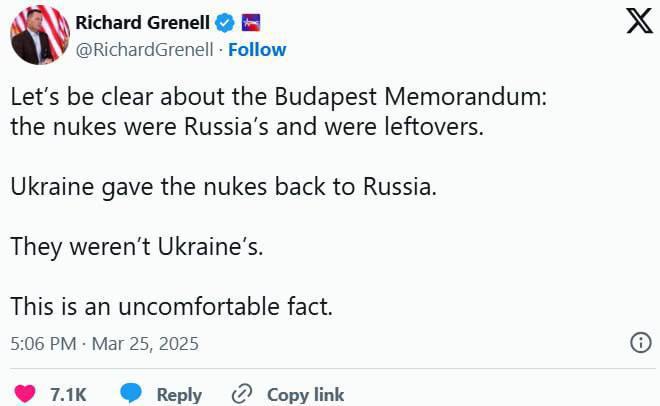This screenshot has width=660, height=406.
Task: Open the 5:06 PM · Mar 25, 2025 timestamp
Action: (105, 344)
